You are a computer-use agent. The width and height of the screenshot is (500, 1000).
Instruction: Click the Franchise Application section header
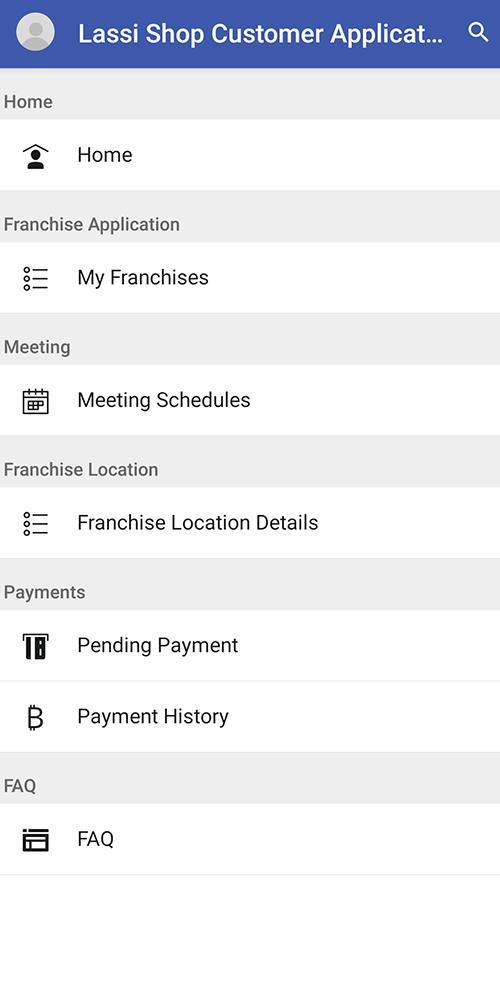click(x=92, y=224)
